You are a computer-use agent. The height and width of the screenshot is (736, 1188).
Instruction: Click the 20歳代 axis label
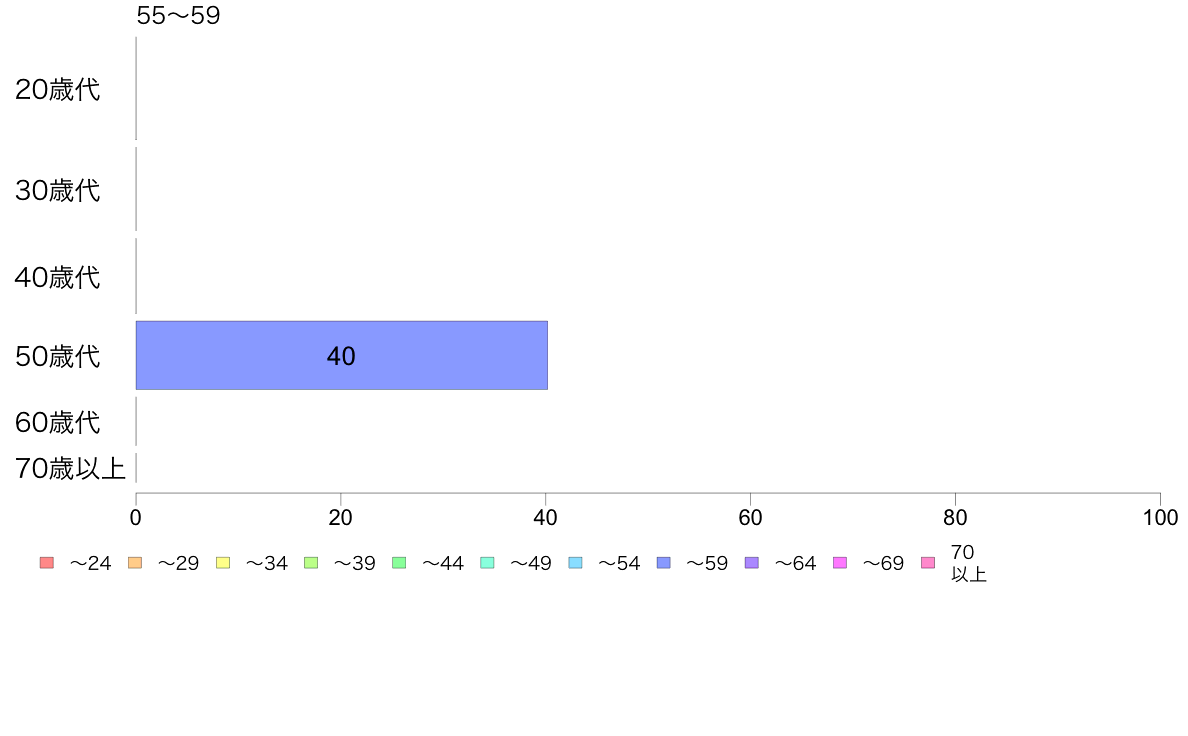[x=58, y=89]
